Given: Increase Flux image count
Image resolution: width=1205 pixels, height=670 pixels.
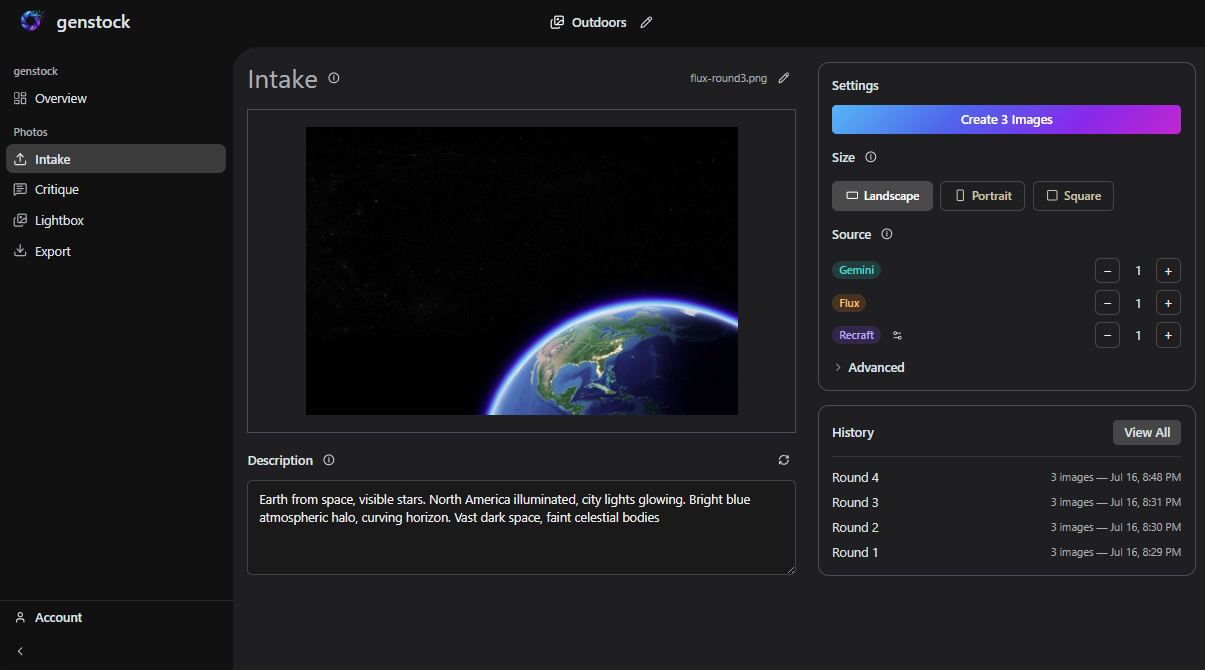Looking at the screenshot, I should pos(1168,303).
